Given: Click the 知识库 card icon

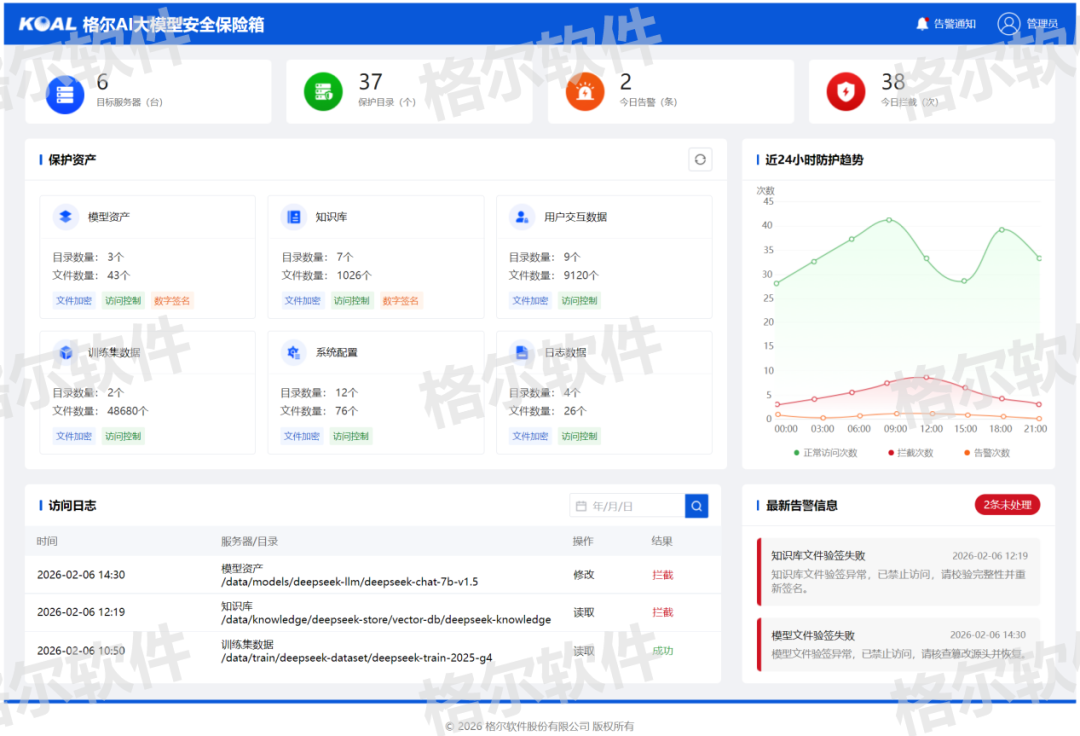Looking at the screenshot, I should coord(294,216).
